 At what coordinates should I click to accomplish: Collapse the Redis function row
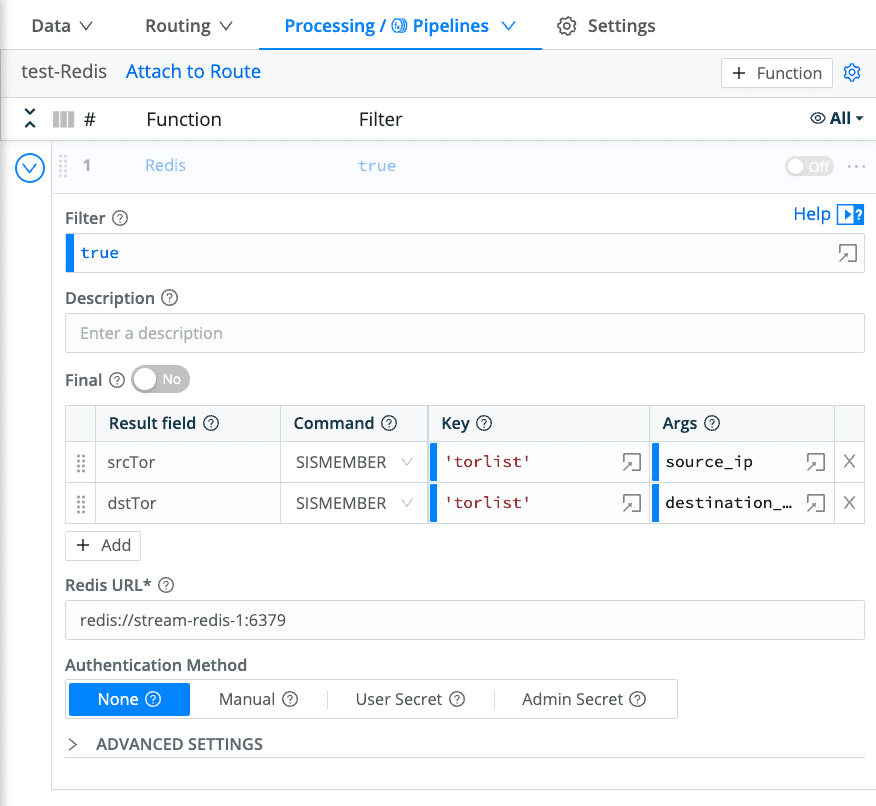pos(30,168)
